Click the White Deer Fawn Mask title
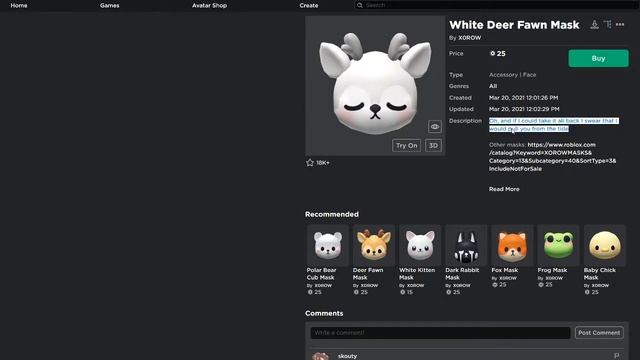 514,25
